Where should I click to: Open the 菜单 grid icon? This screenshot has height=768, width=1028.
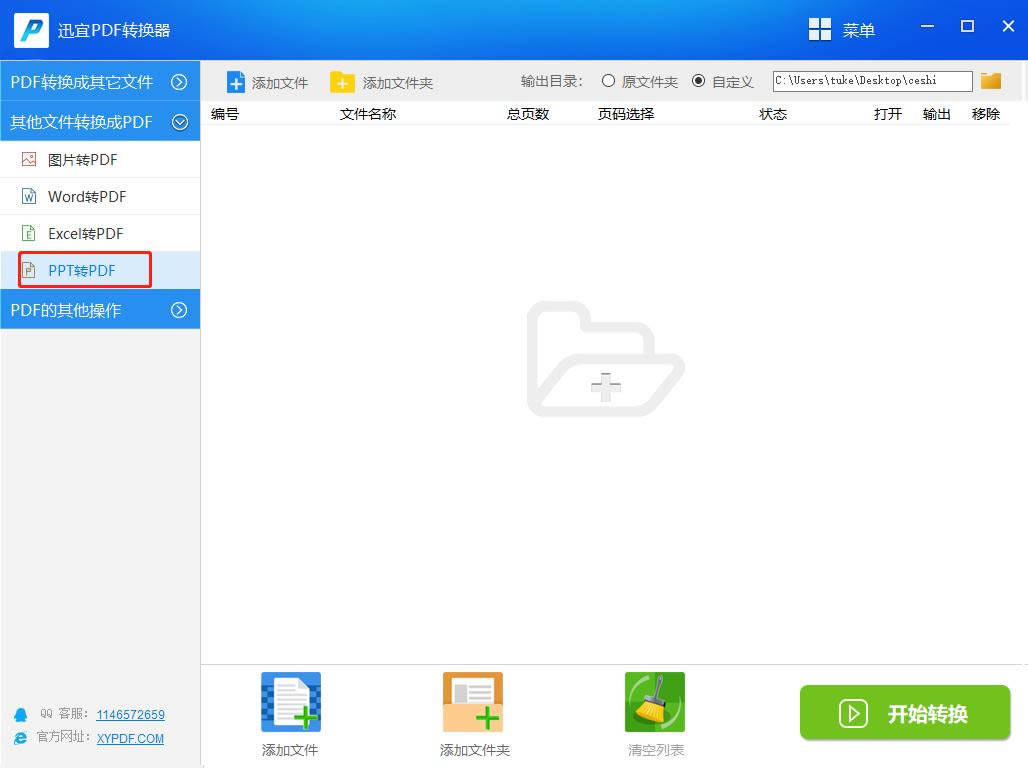(x=820, y=30)
